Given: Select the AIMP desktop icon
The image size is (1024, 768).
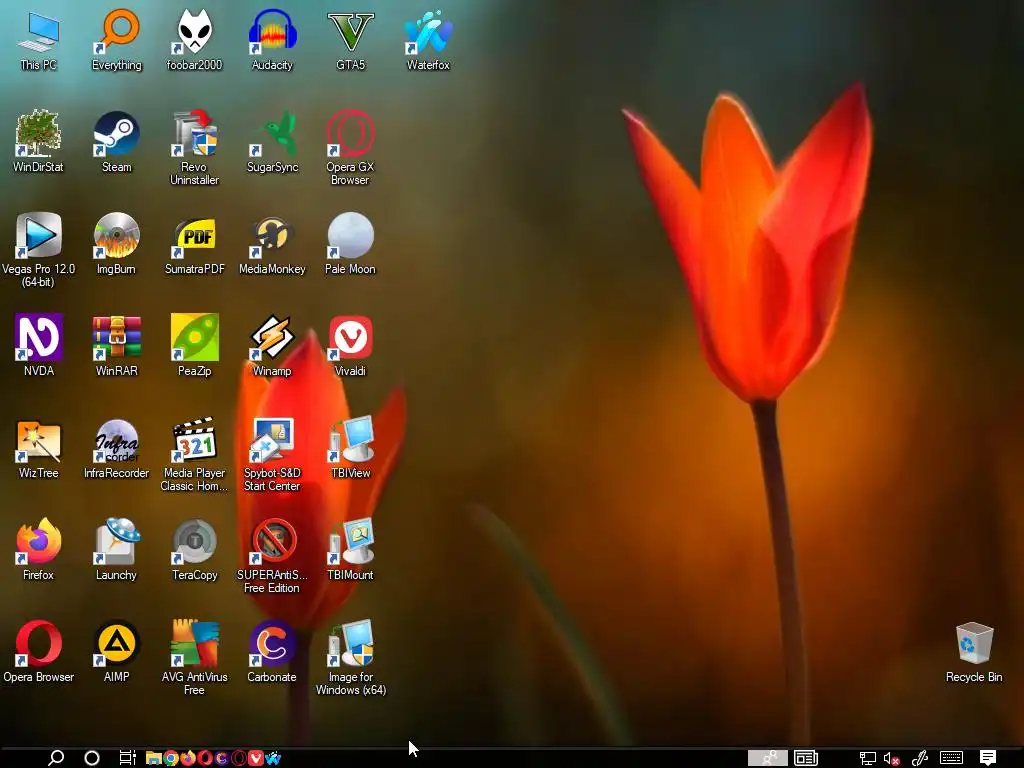Looking at the screenshot, I should (117, 652).
